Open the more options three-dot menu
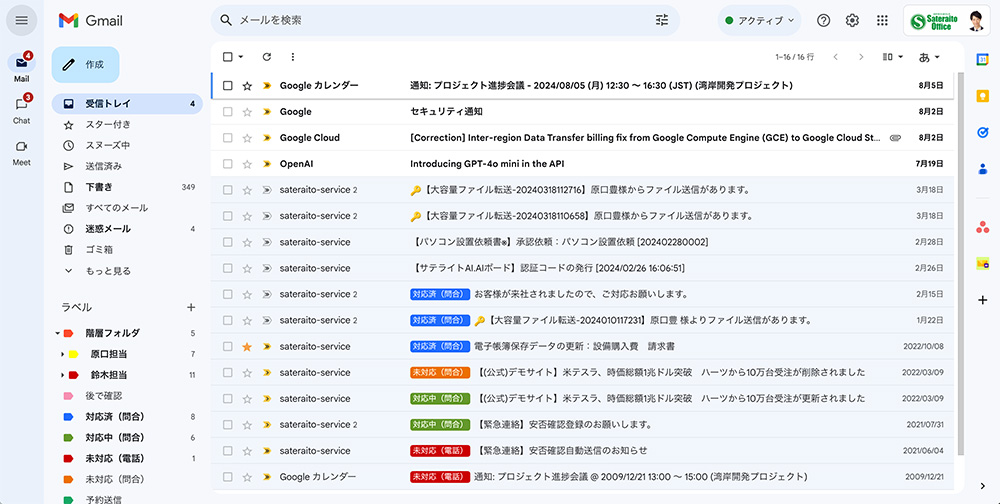This screenshot has width=1000, height=504. pos(293,57)
